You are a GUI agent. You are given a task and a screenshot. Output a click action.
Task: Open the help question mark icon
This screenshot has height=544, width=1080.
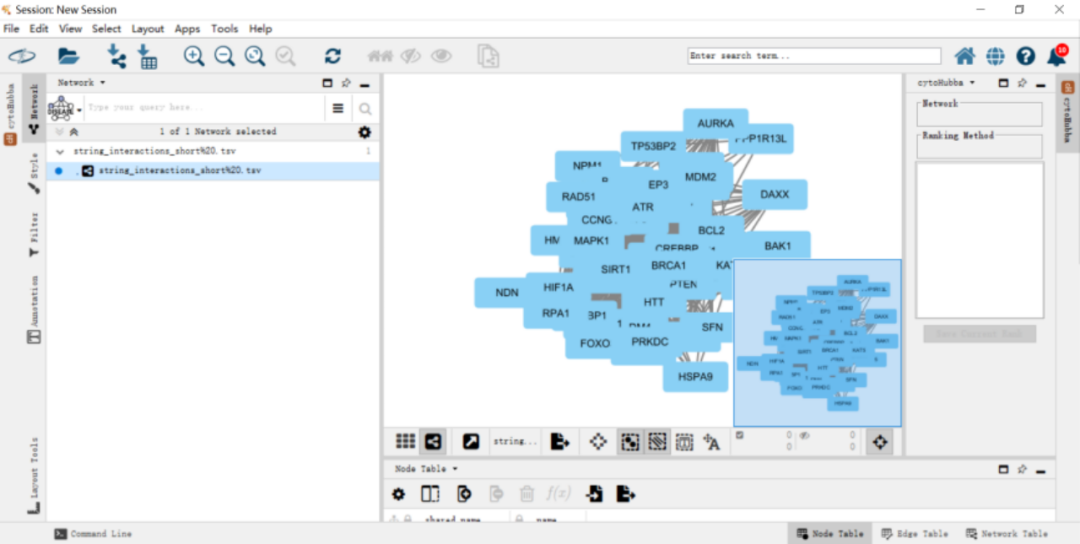[1026, 56]
